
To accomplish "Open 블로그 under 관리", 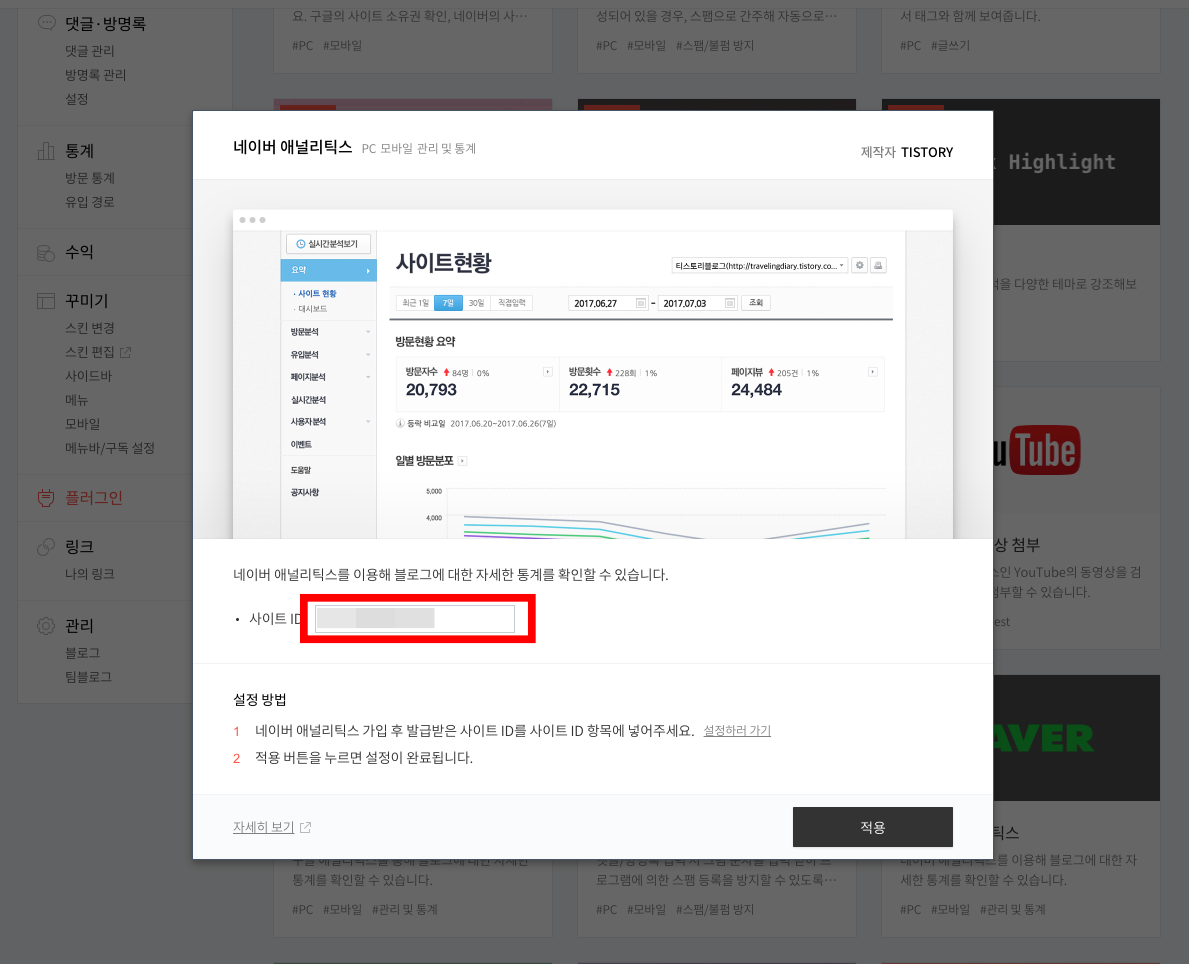I will [83, 653].
